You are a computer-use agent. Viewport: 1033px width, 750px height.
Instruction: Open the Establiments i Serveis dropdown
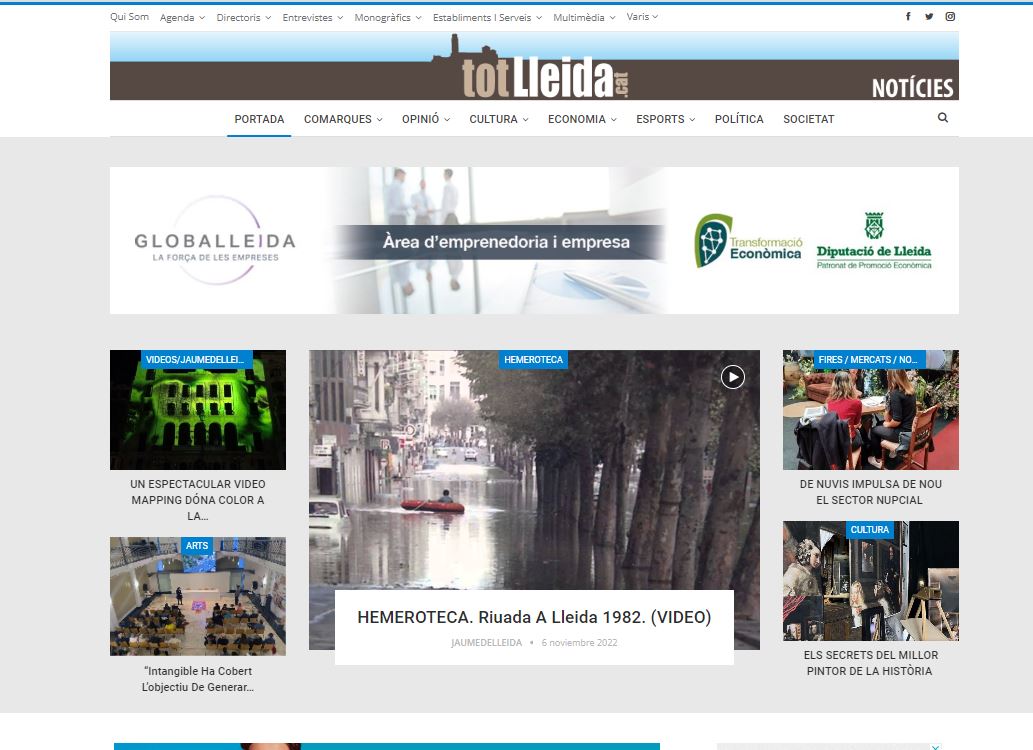click(487, 18)
